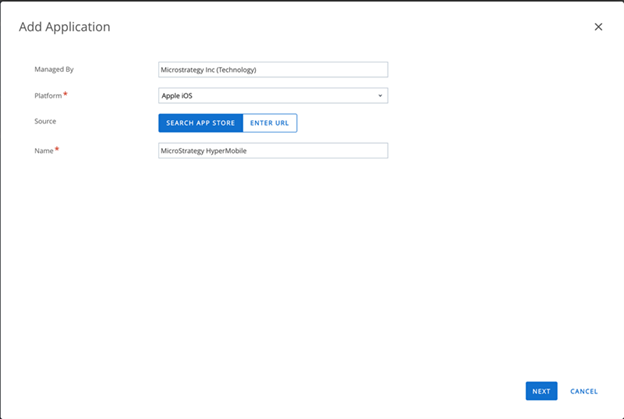Click the Microstrategy Inc (Technology) text
Viewport: 624px width, 419px height.
209,70
